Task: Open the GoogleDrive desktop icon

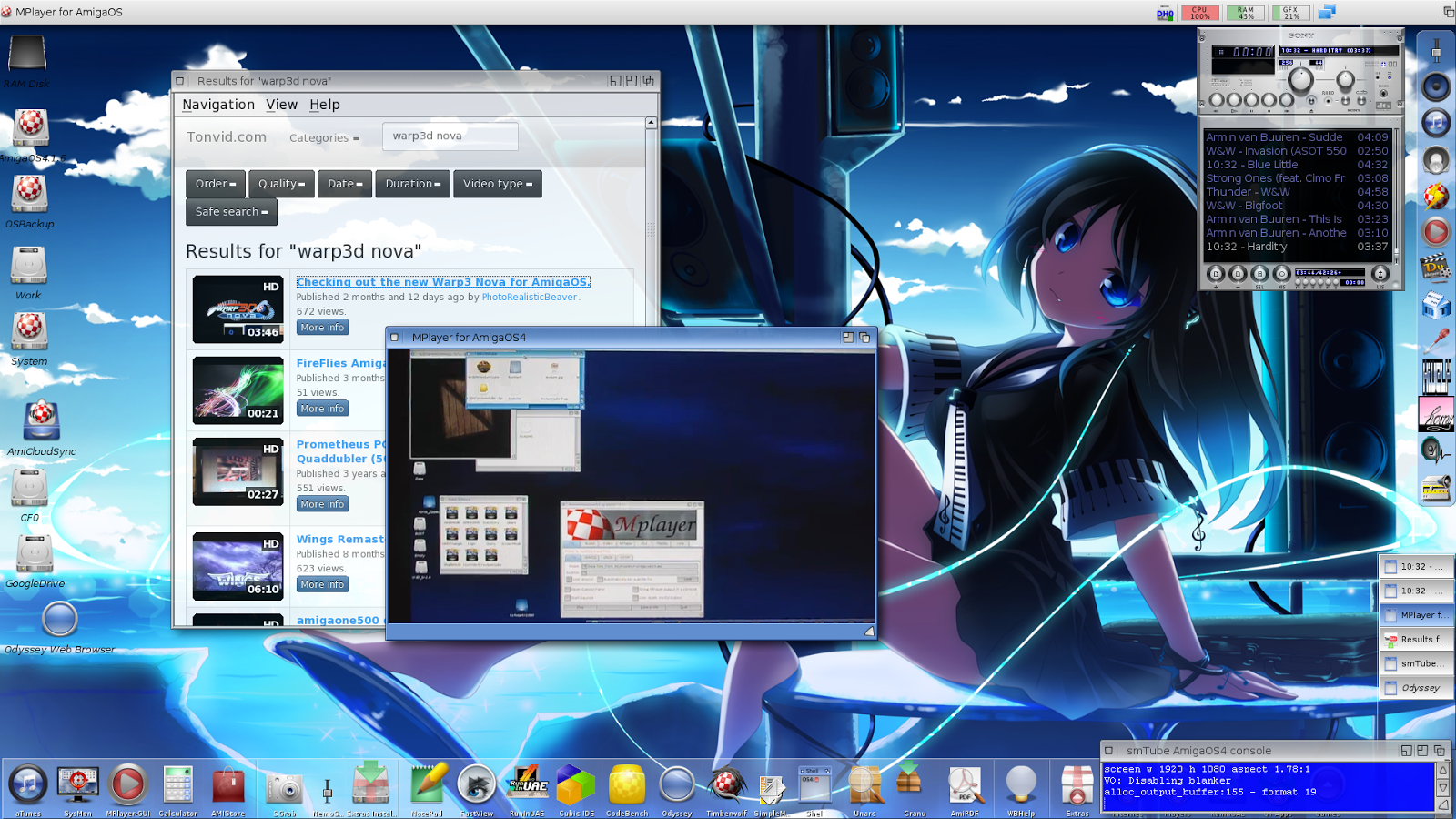Action: pyautogui.click(x=35, y=553)
